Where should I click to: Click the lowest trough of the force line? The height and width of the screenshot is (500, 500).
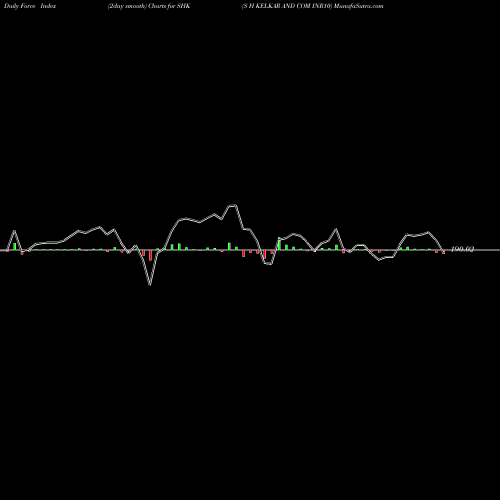[150, 285]
